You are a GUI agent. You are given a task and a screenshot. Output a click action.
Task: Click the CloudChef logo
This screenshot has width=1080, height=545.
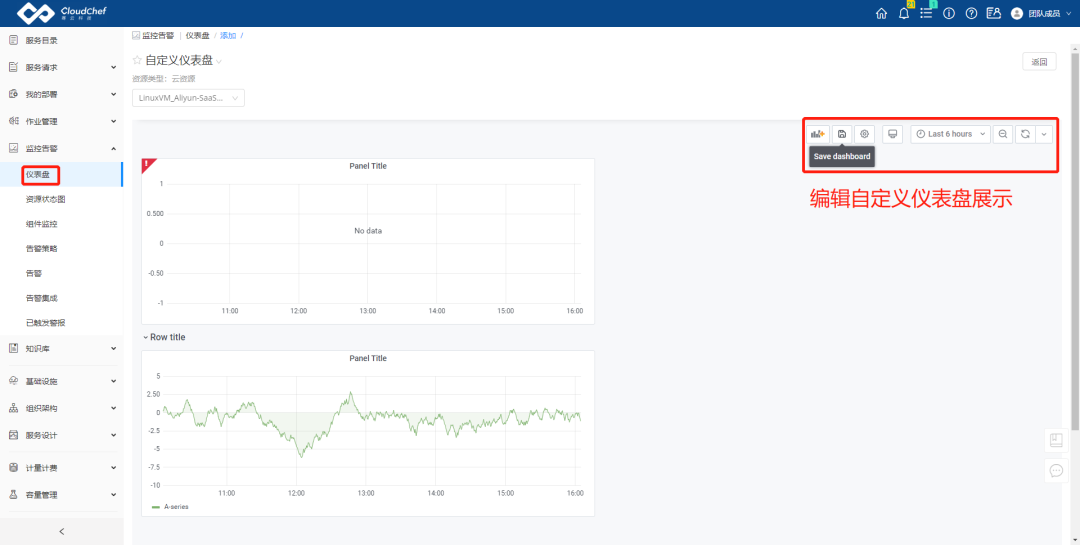[61, 12]
